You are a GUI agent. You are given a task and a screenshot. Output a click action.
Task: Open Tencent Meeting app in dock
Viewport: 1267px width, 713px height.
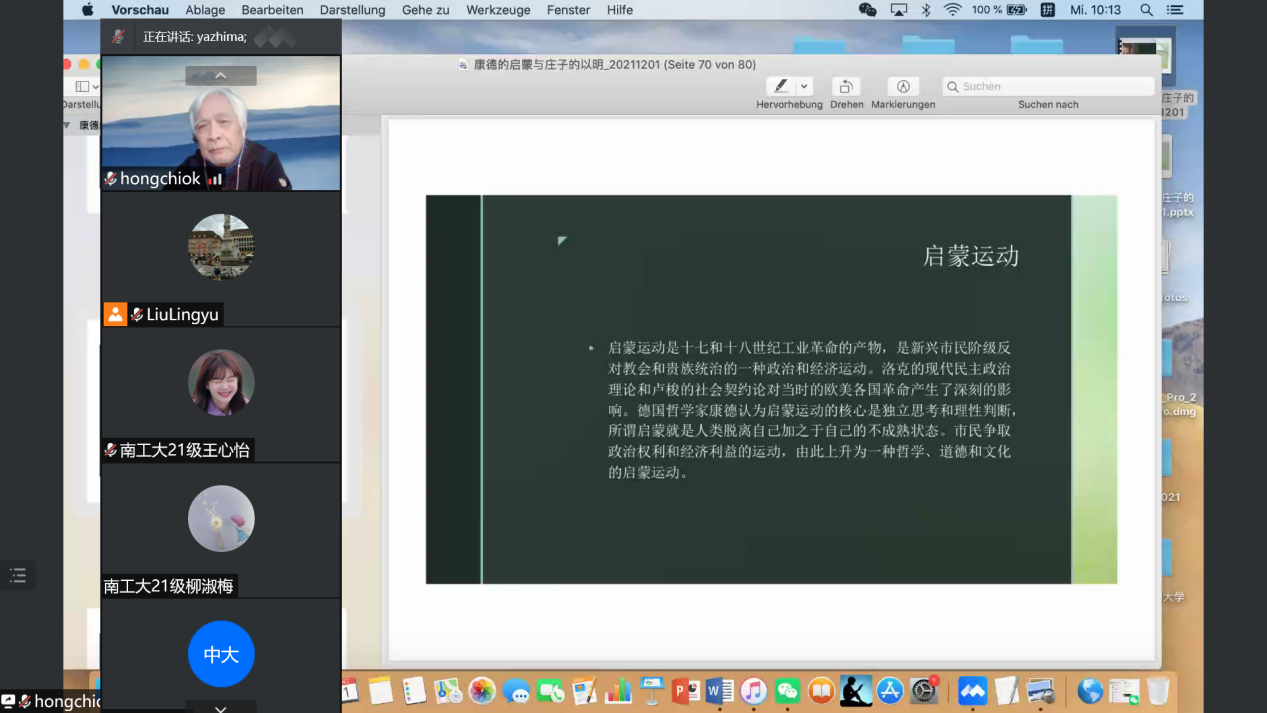pyautogui.click(x=972, y=691)
